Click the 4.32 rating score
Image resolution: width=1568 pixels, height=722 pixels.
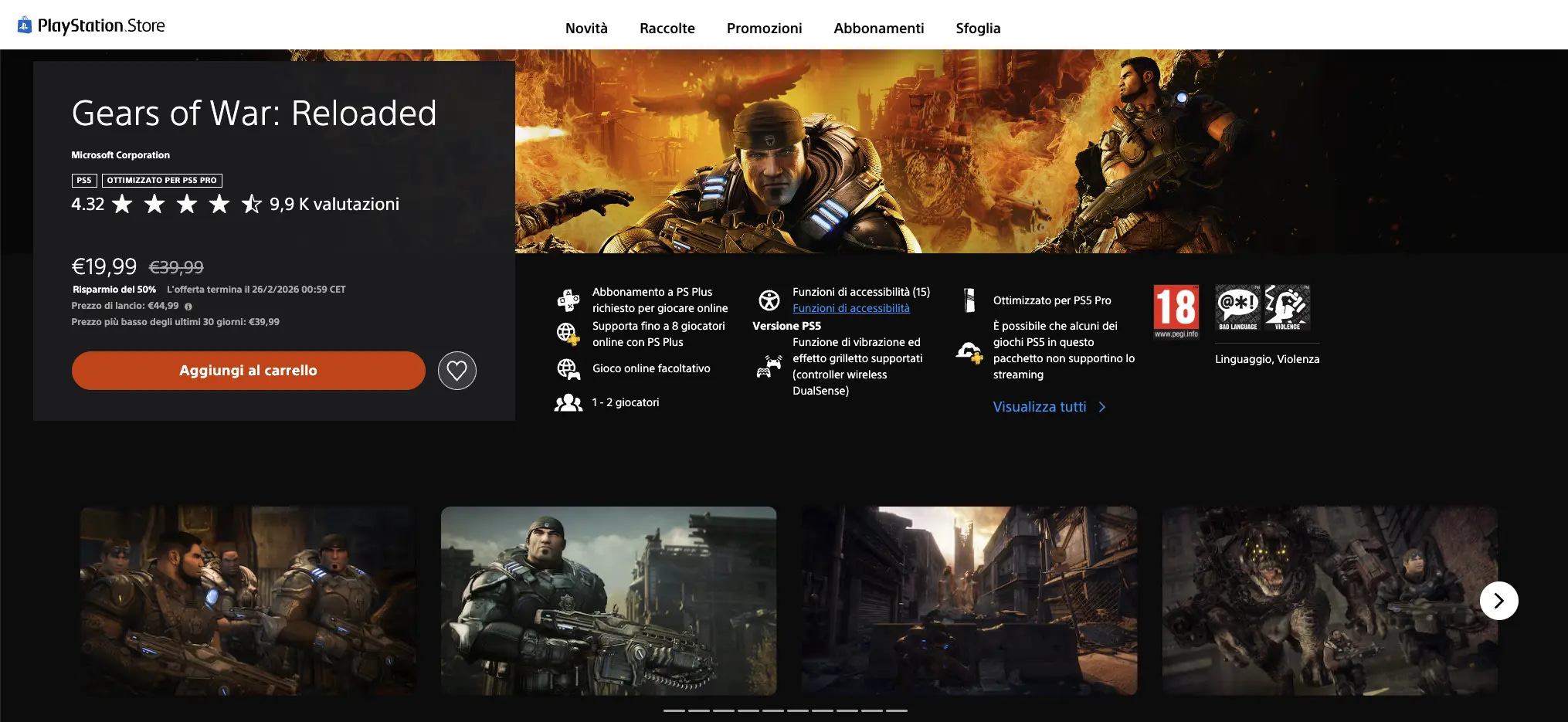88,204
